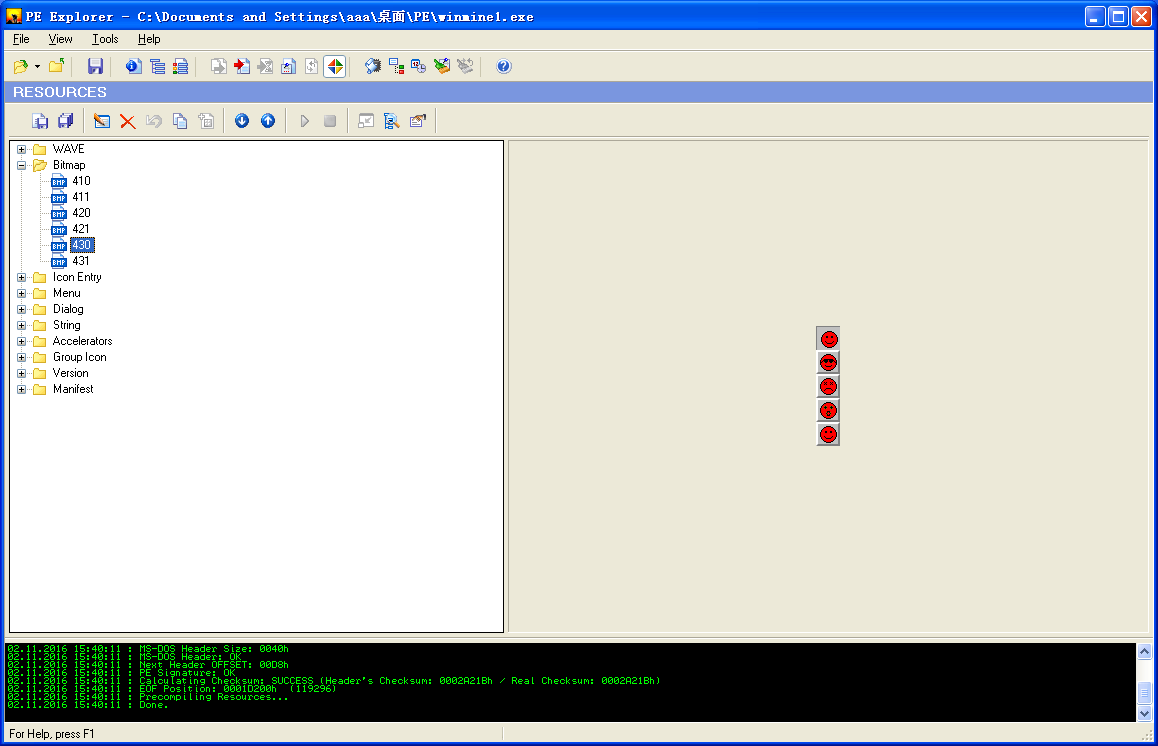Save resource with the single floppy icon
1158x746 pixels.
point(40,121)
